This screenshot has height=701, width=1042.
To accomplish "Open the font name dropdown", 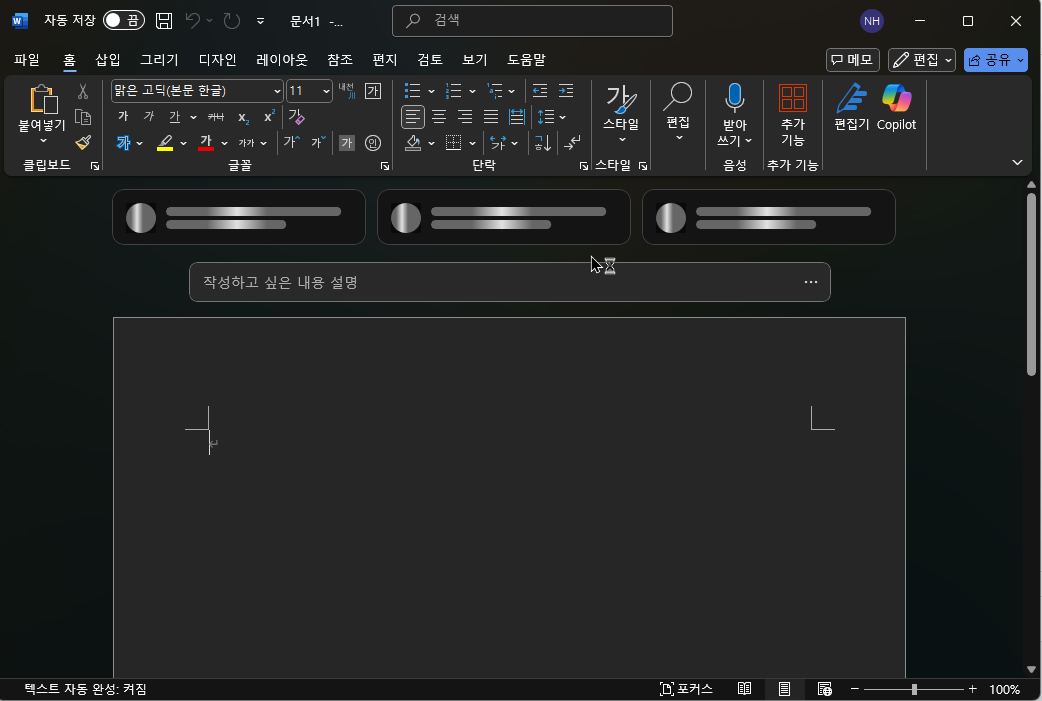I will pyautogui.click(x=277, y=91).
